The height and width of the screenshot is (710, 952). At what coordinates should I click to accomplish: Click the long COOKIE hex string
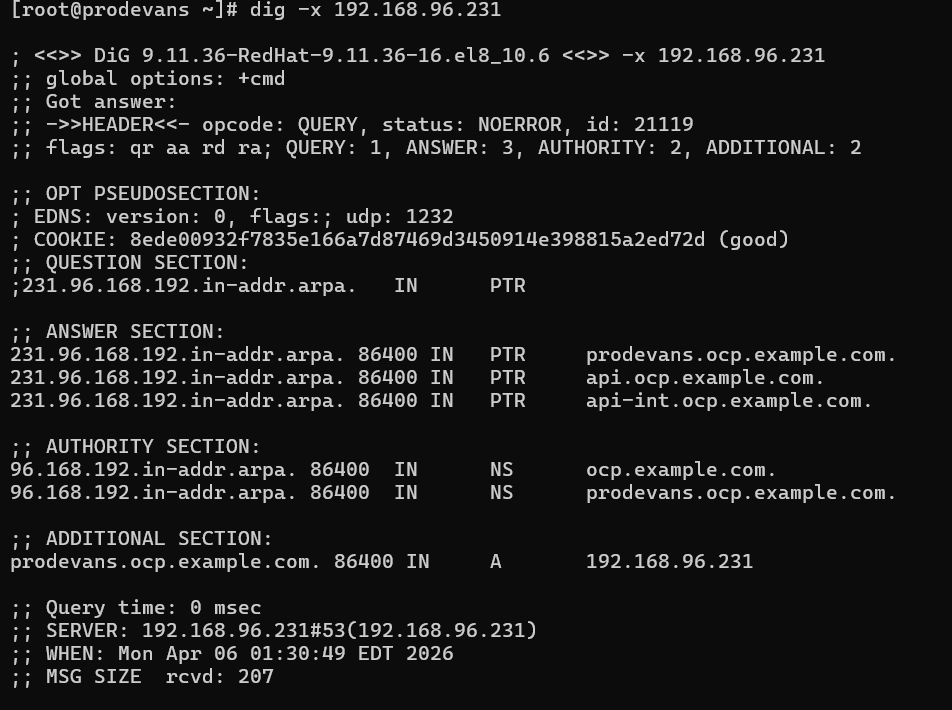(x=417, y=240)
